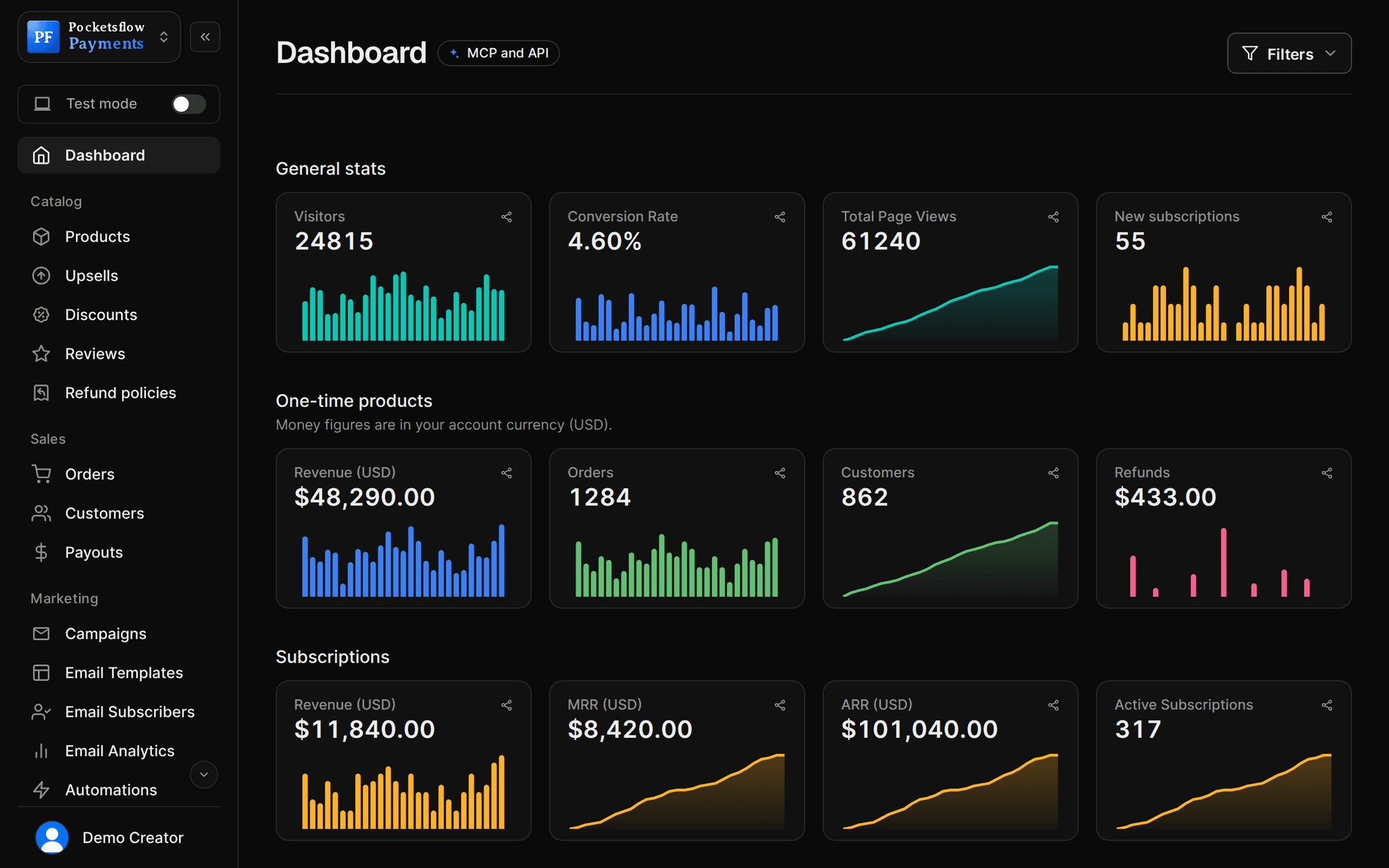
Task: Click the Payouts dollar icon
Action: pos(41,553)
